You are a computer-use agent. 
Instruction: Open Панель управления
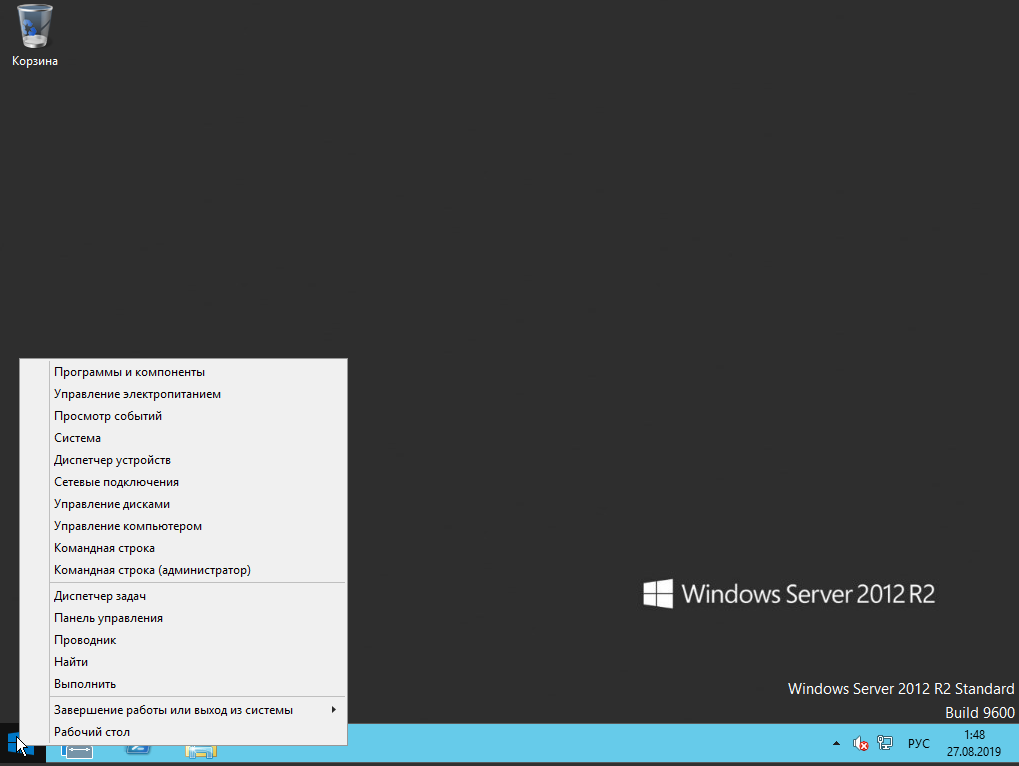[108, 618]
